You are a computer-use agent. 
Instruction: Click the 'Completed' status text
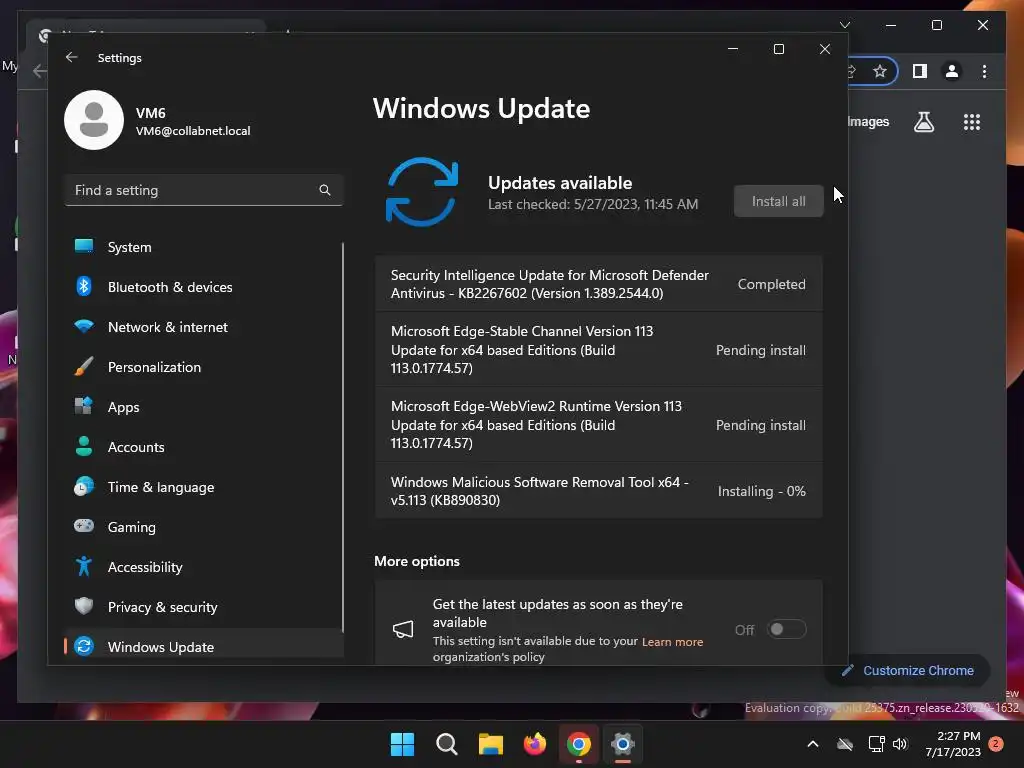pos(771,284)
